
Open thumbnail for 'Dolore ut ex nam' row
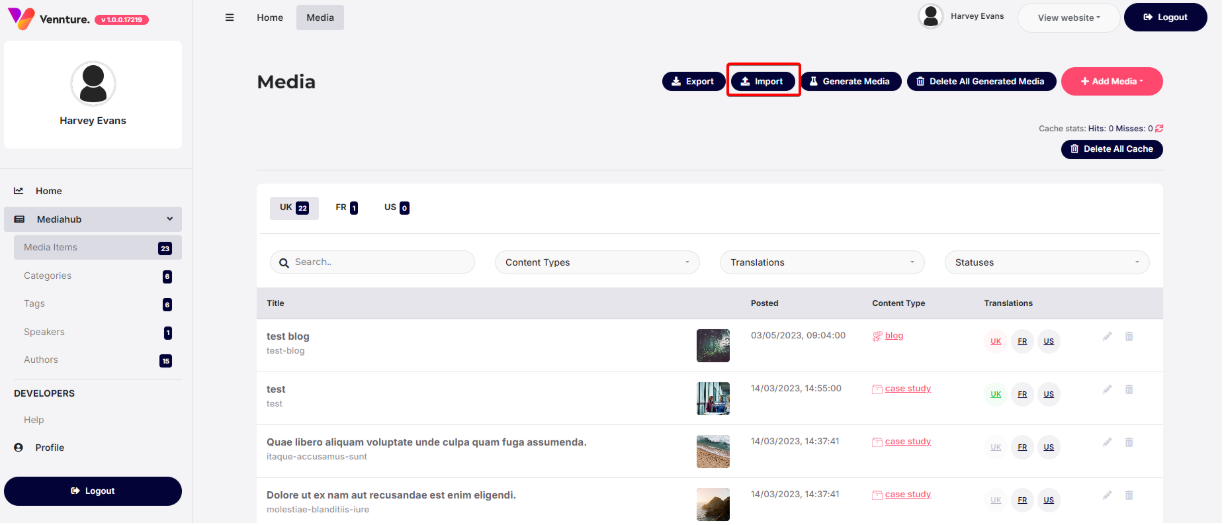click(x=713, y=504)
